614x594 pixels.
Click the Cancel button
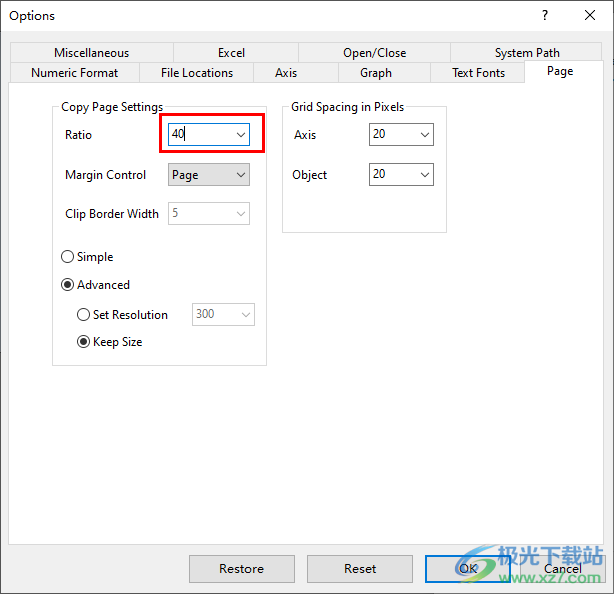(x=562, y=569)
